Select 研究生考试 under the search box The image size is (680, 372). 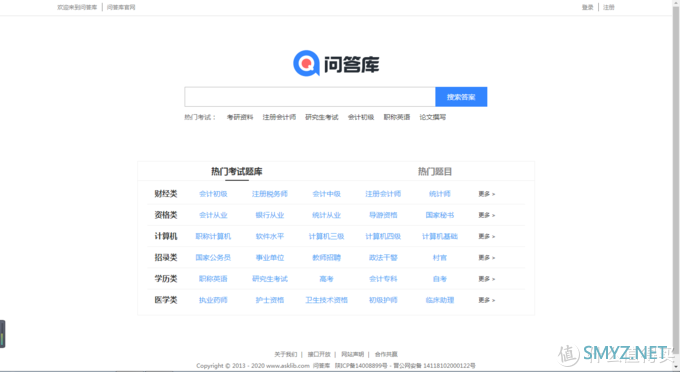pyautogui.click(x=321, y=117)
